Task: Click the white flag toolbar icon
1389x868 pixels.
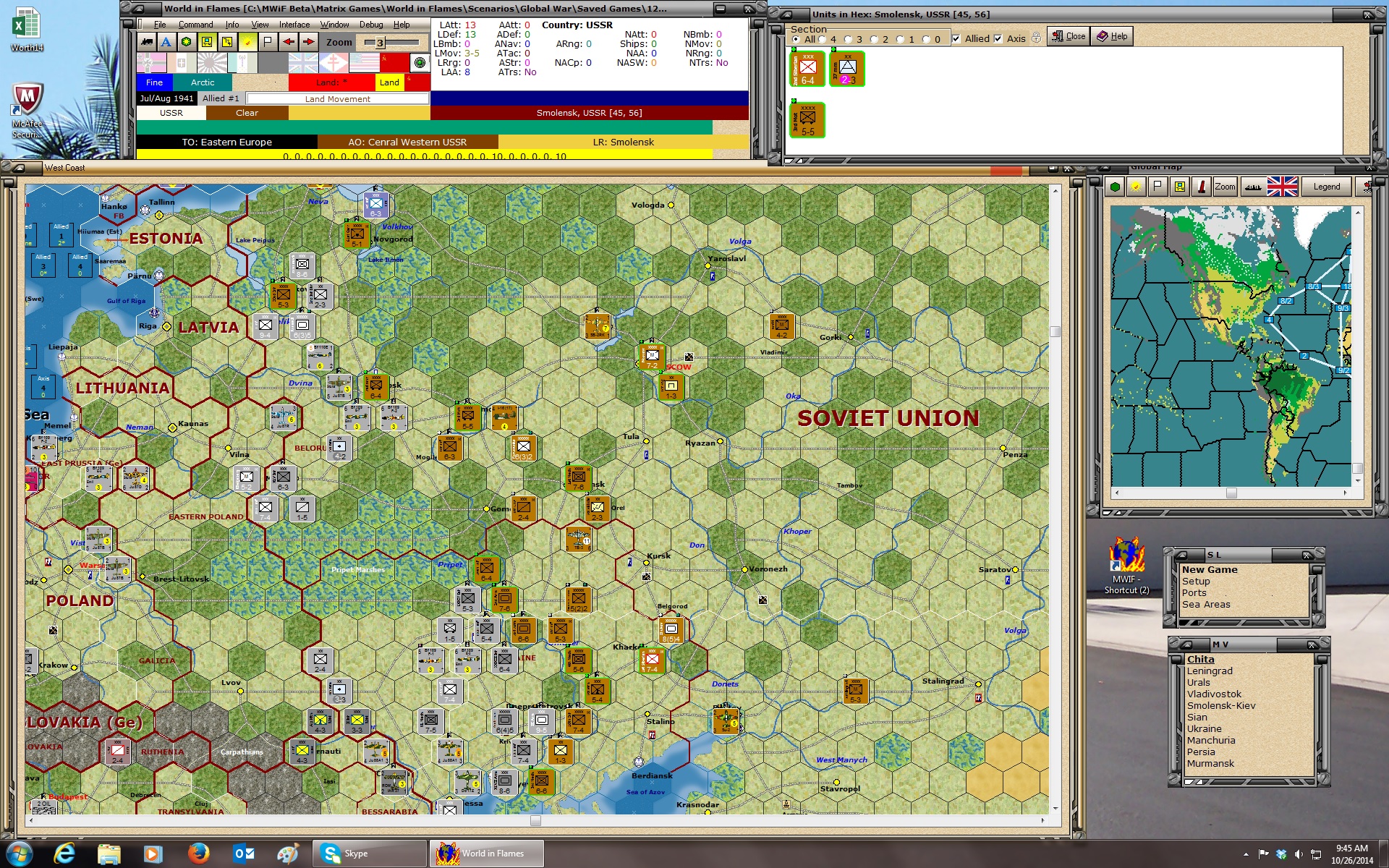Action: coord(268,42)
